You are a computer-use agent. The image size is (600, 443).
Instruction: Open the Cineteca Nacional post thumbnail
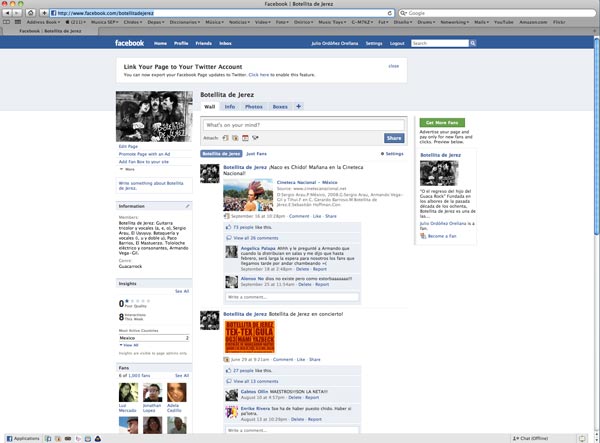point(248,195)
